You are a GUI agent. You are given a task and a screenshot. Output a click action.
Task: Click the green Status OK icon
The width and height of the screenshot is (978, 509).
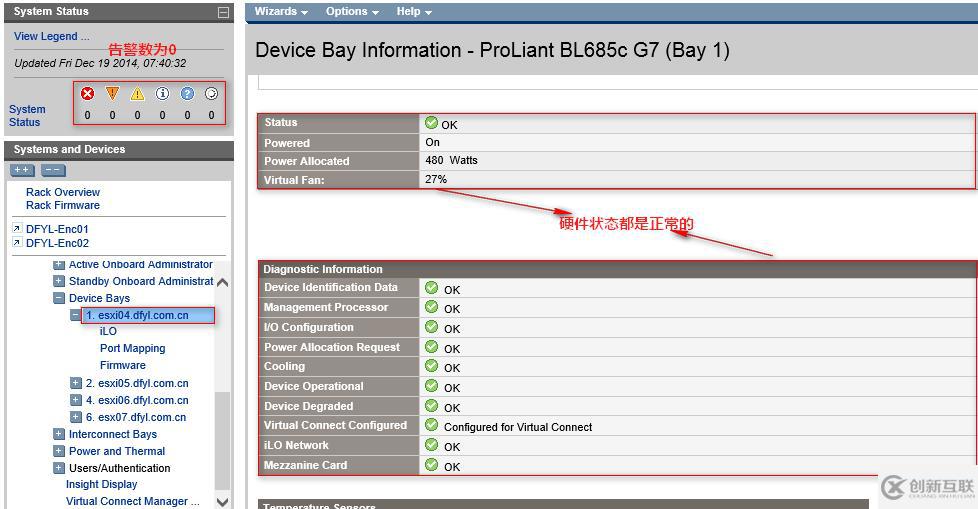click(x=432, y=123)
